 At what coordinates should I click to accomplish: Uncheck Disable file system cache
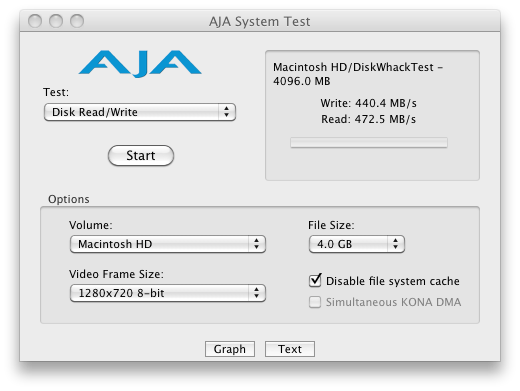(315, 281)
